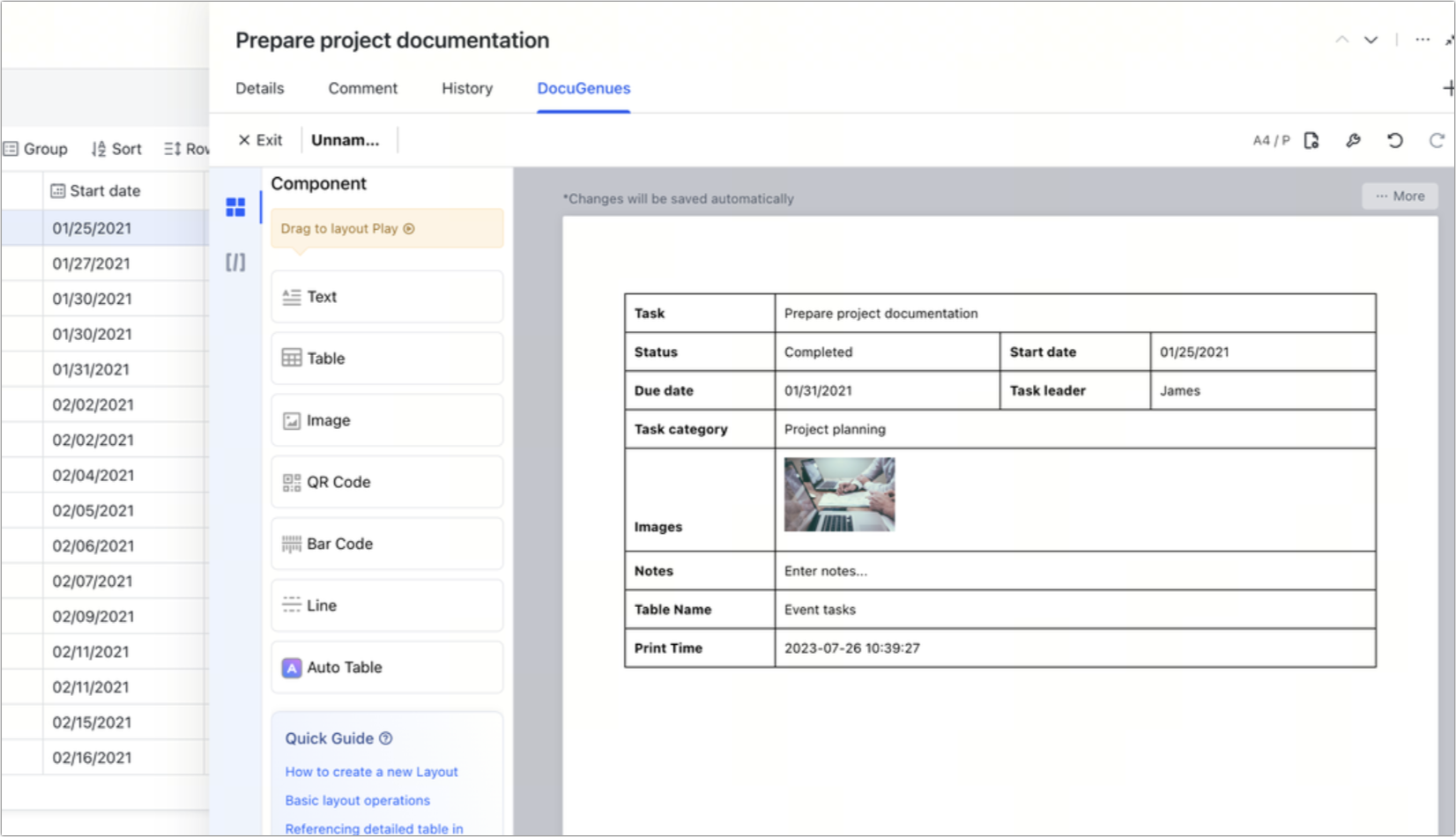The image size is (1456, 837).
Task: Open the How to create a new Layout guide
Action: tap(371, 772)
